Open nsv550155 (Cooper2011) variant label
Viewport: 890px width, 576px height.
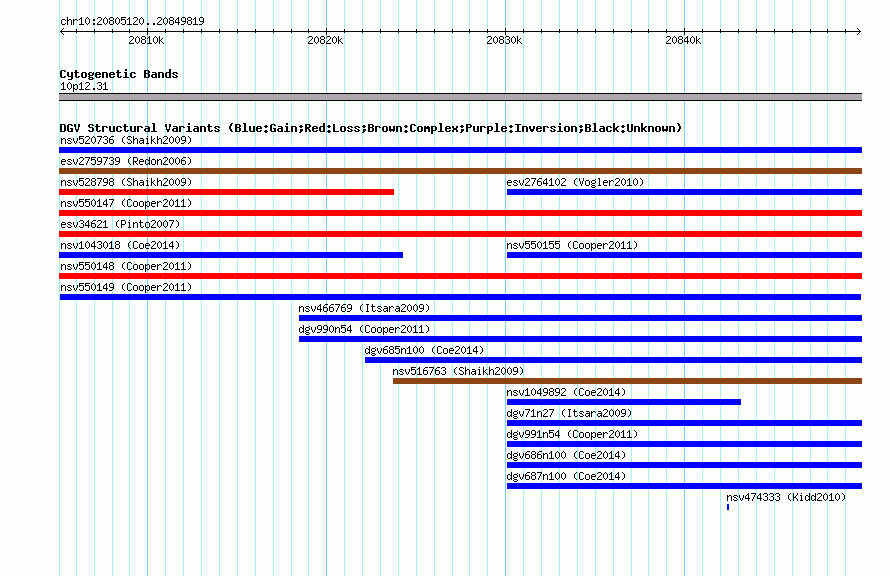coord(572,245)
